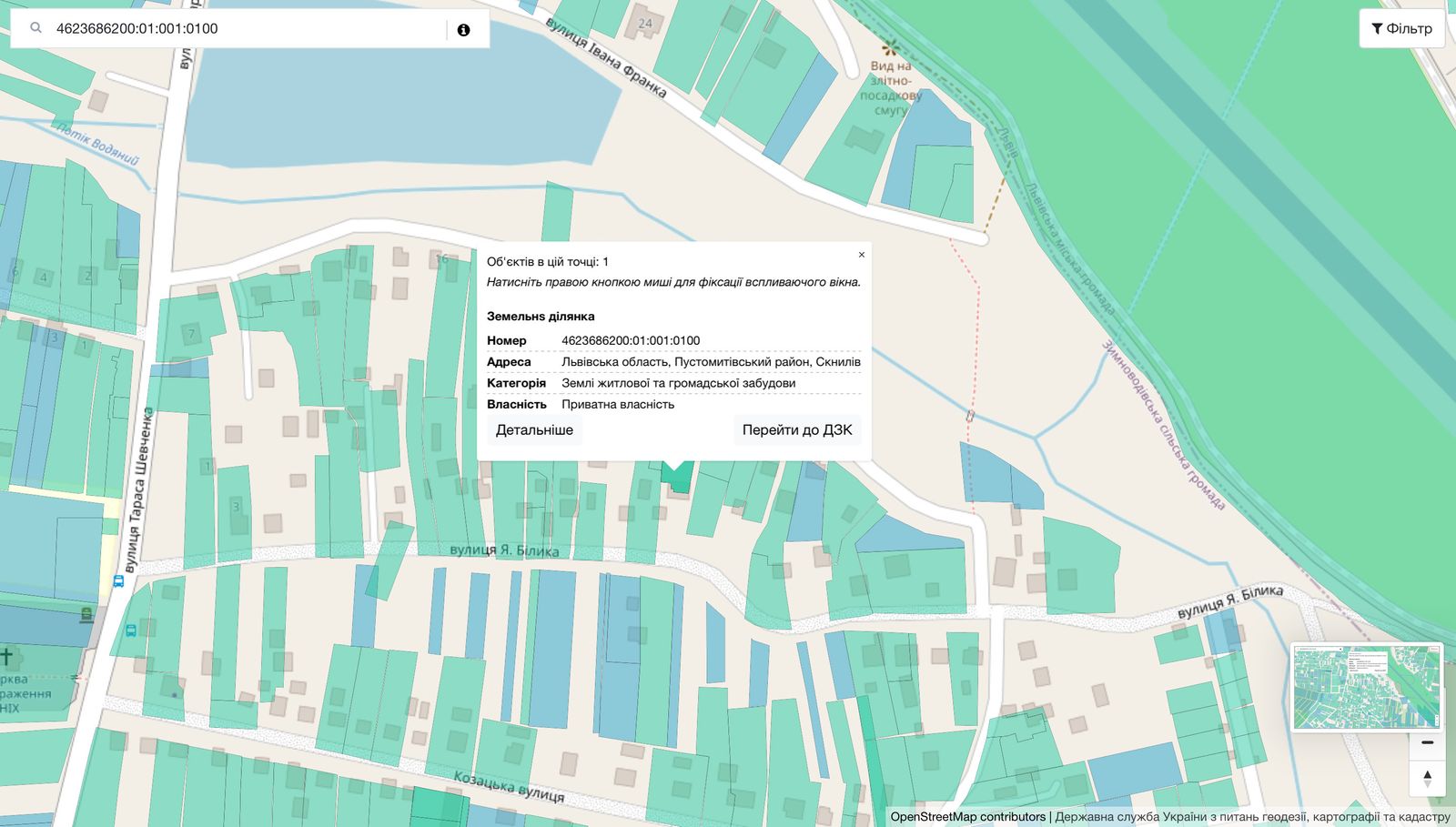This screenshot has width=1456, height=827.
Task: Click the memorial monument map icon
Action: 86,615
